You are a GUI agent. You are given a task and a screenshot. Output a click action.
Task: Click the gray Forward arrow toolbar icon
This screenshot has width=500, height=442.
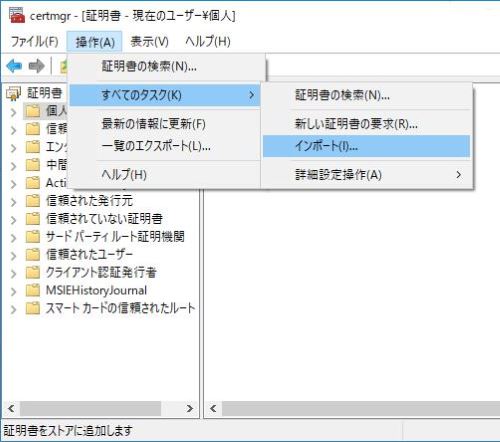point(36,66)
